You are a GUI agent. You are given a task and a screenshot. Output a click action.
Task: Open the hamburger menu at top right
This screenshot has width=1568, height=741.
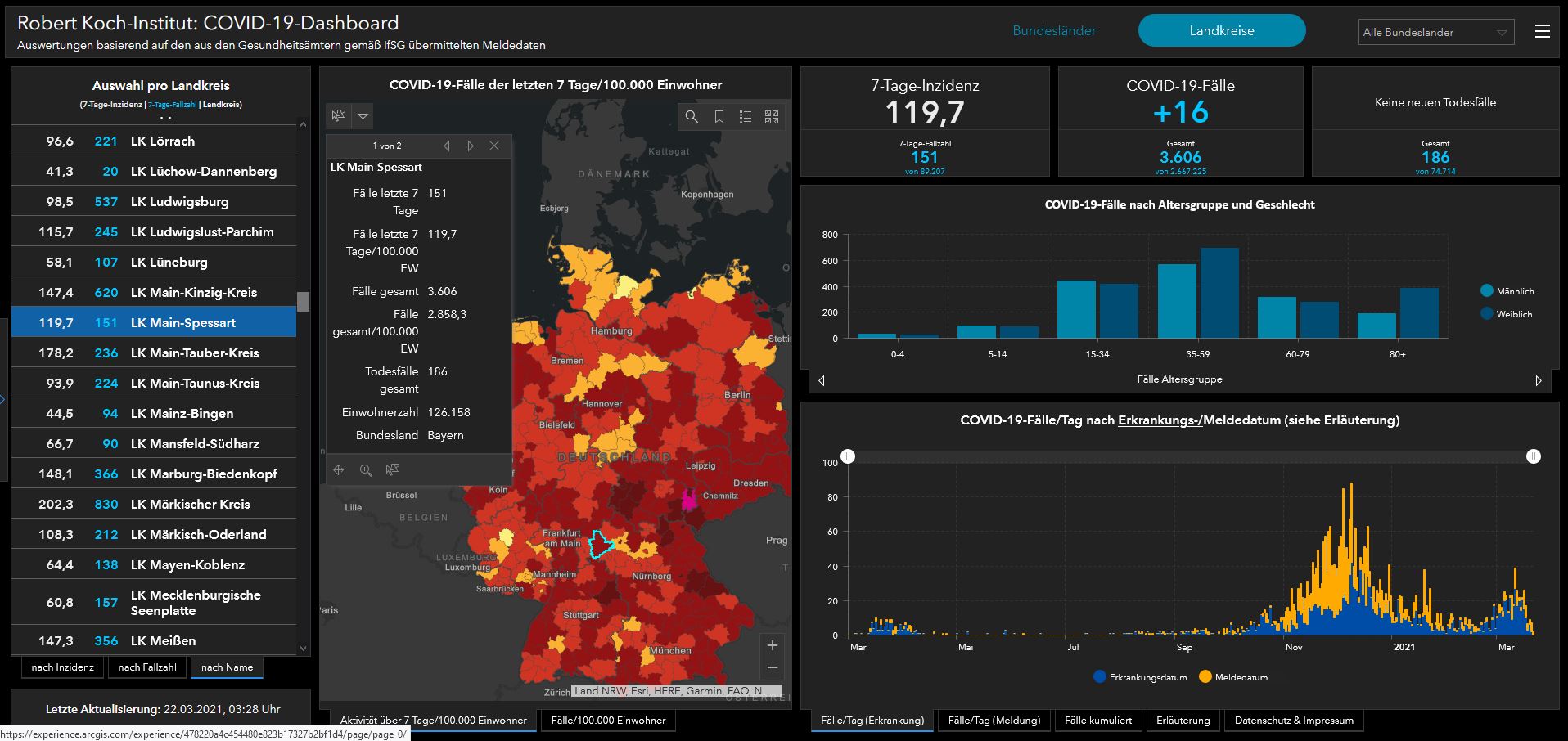click(x=1542, y=31)
